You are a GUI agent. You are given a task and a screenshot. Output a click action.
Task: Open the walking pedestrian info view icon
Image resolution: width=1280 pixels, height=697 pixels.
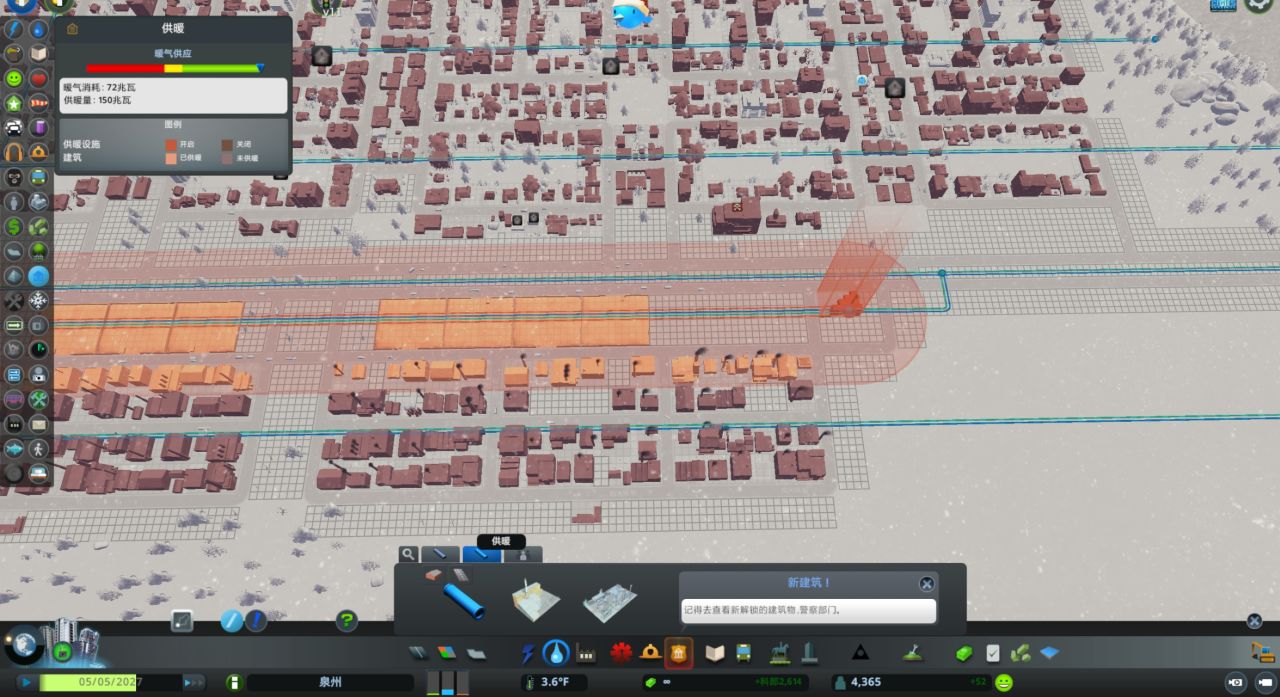(38, 449)
